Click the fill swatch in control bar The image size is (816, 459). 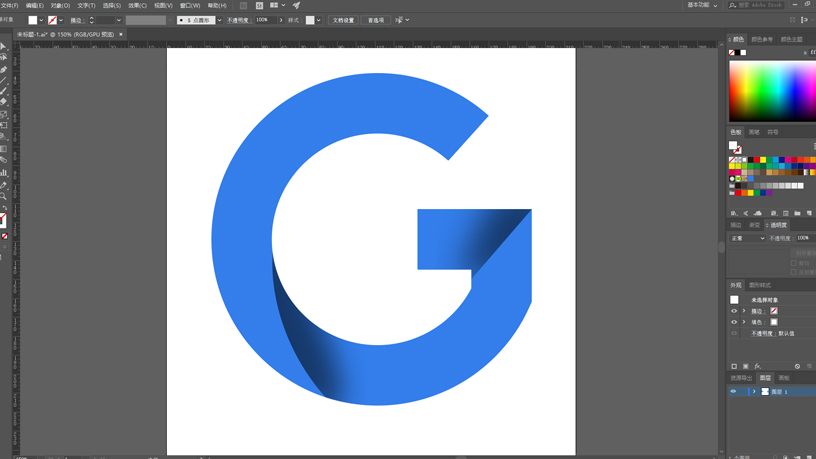32,20
